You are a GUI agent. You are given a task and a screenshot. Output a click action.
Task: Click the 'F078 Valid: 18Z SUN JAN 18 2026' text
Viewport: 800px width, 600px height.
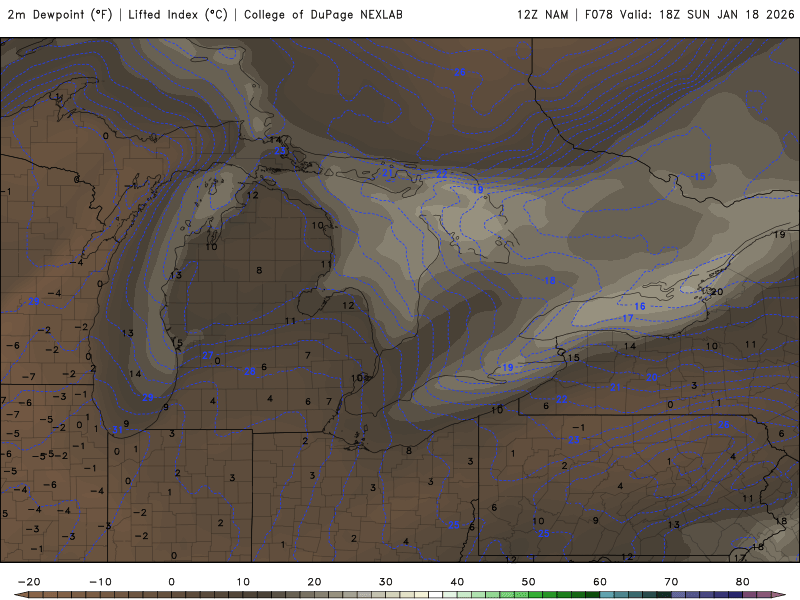[690, 15]
